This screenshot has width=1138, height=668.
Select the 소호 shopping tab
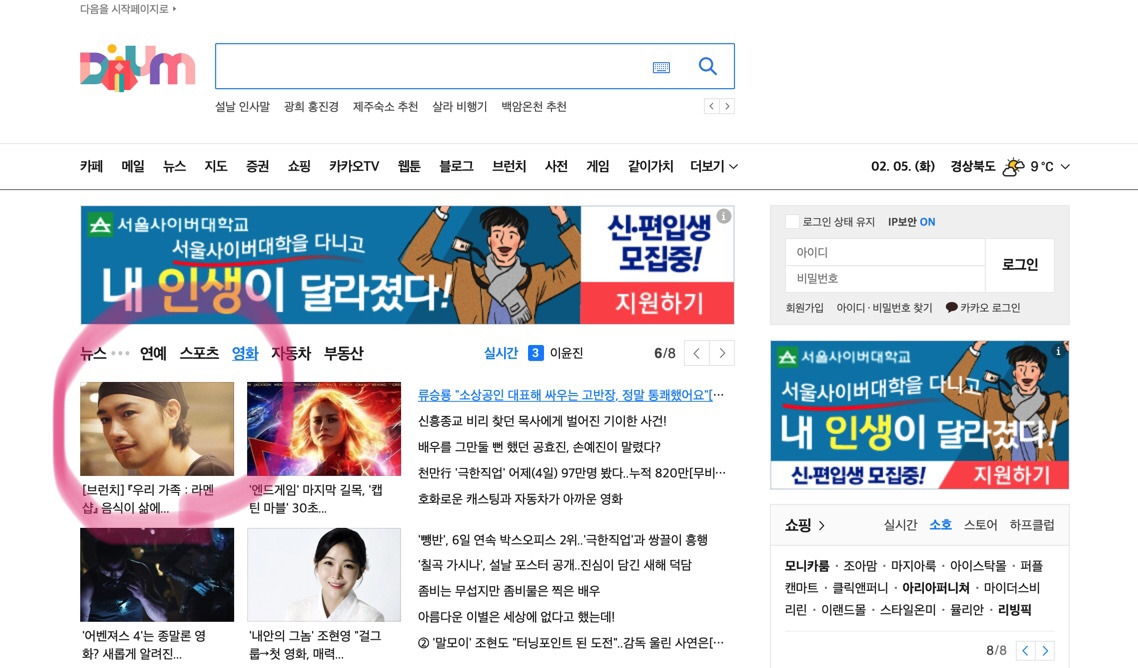point(941,524)
